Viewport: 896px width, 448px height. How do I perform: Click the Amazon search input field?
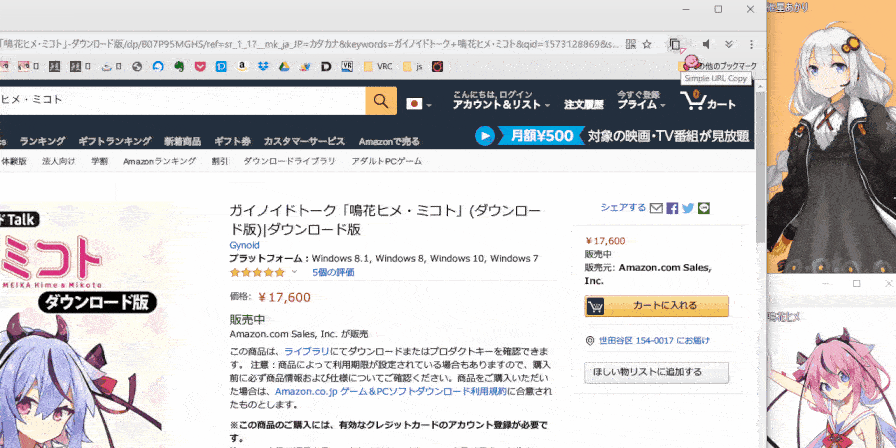pyautogui.click(x=182, y=101)
